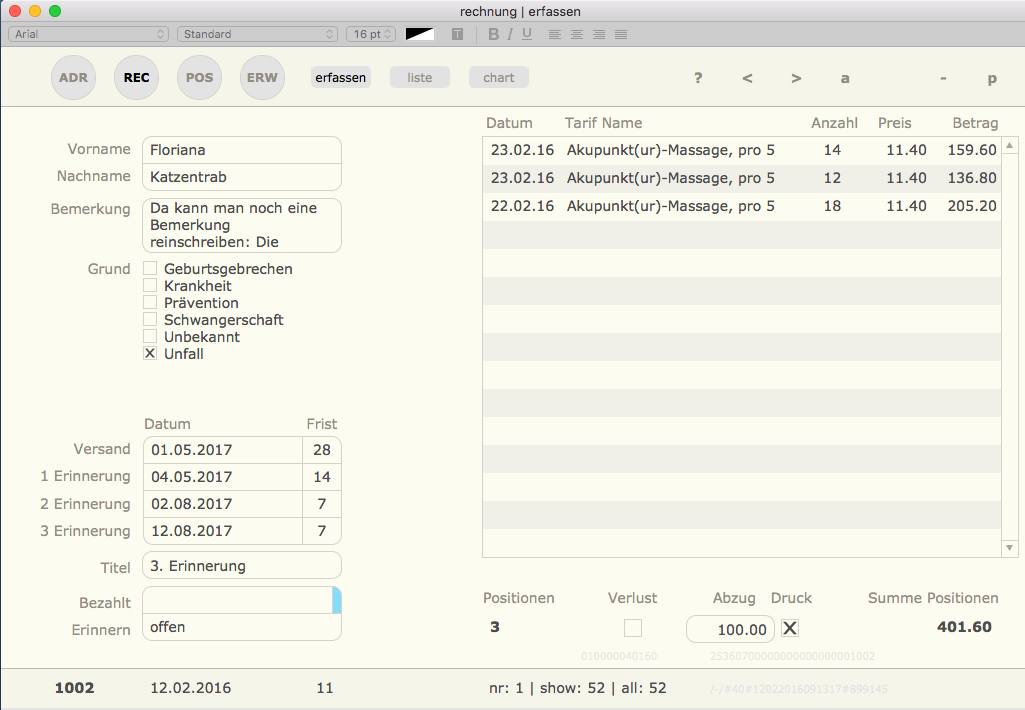Apply underline formatting
The width and height of the screenshot is (1025, 710).
coord(527,34)
